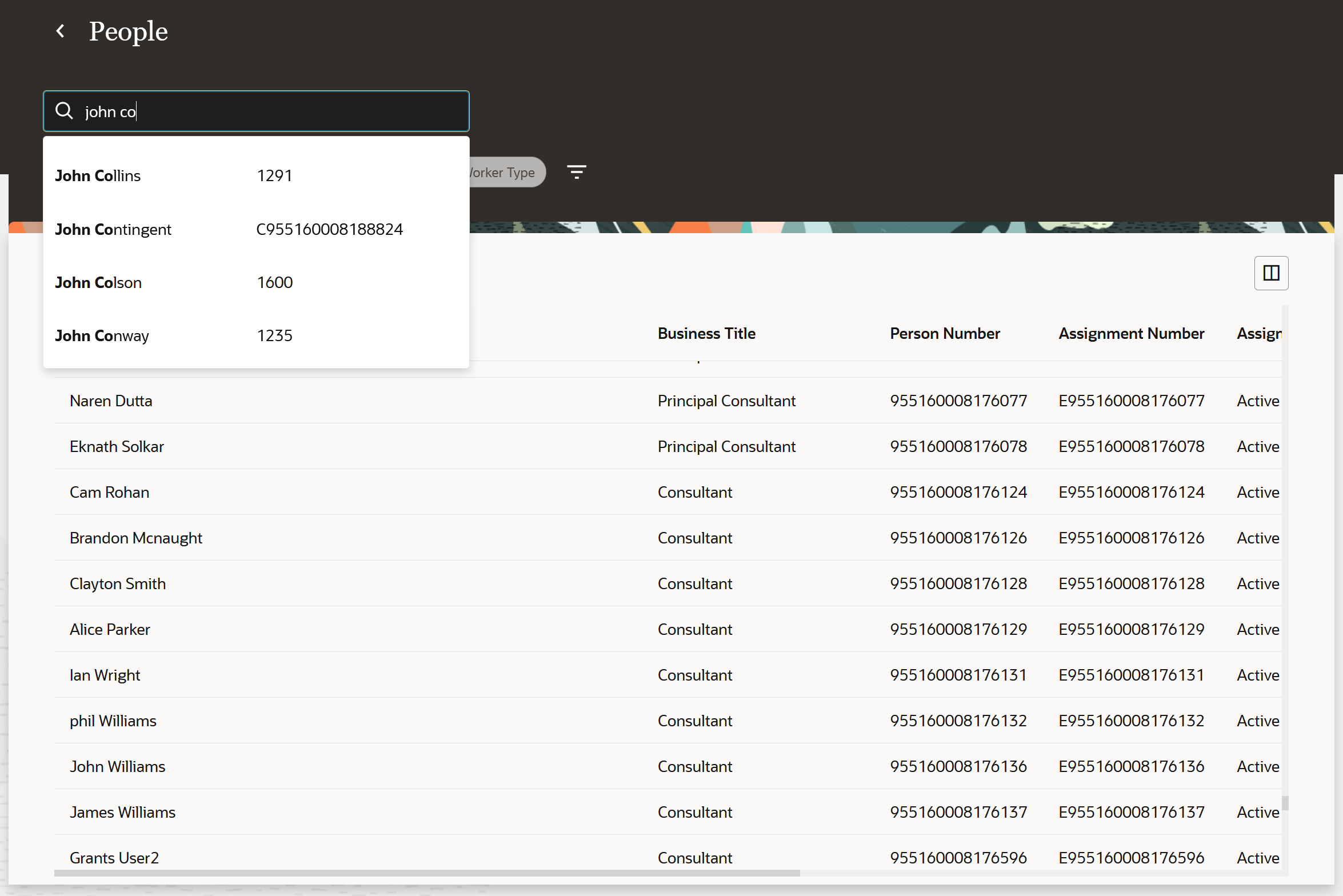This screenshot has width=1343, height=896.
Task: Go back using the back arrow
Action: 60,31
